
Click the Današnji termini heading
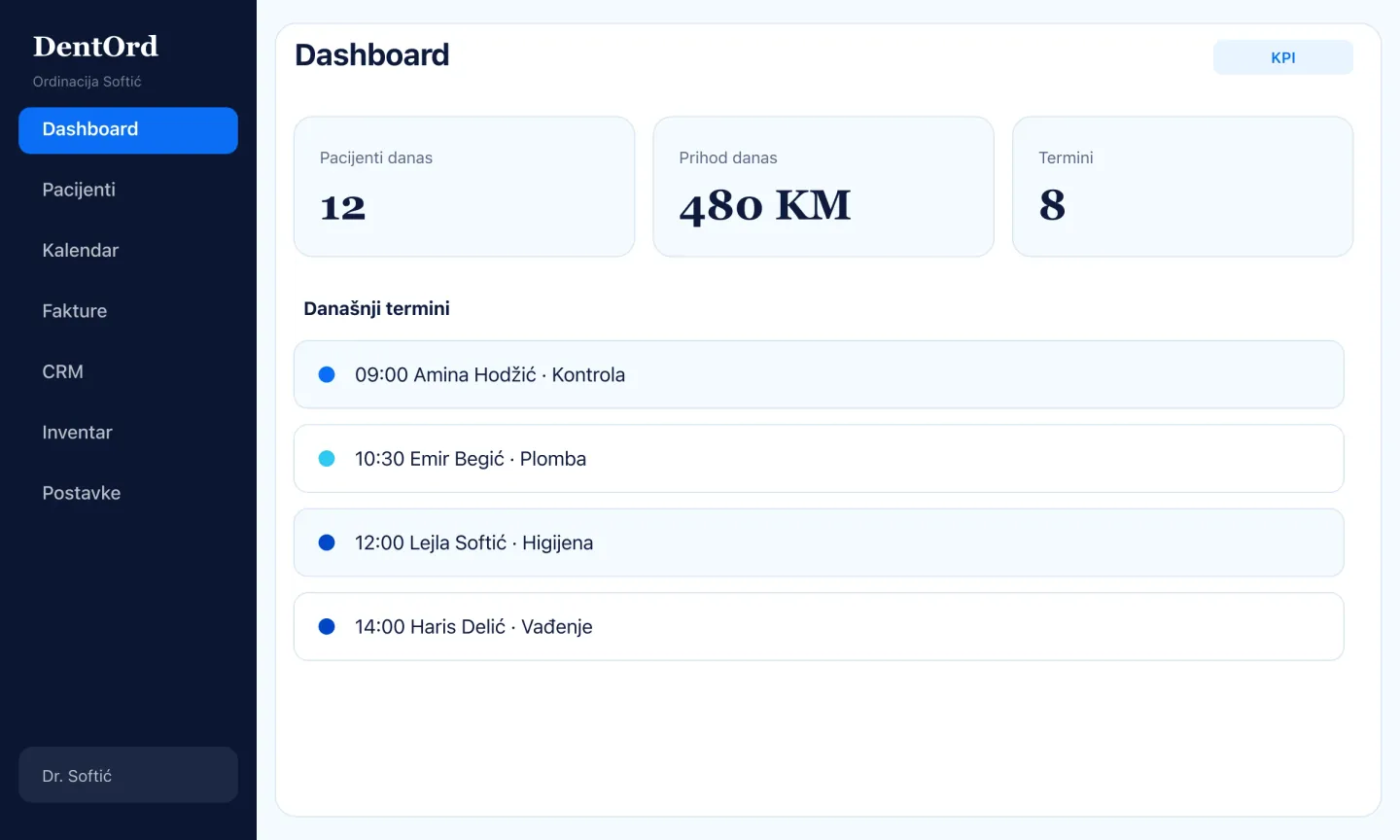(x=377, y=309)
